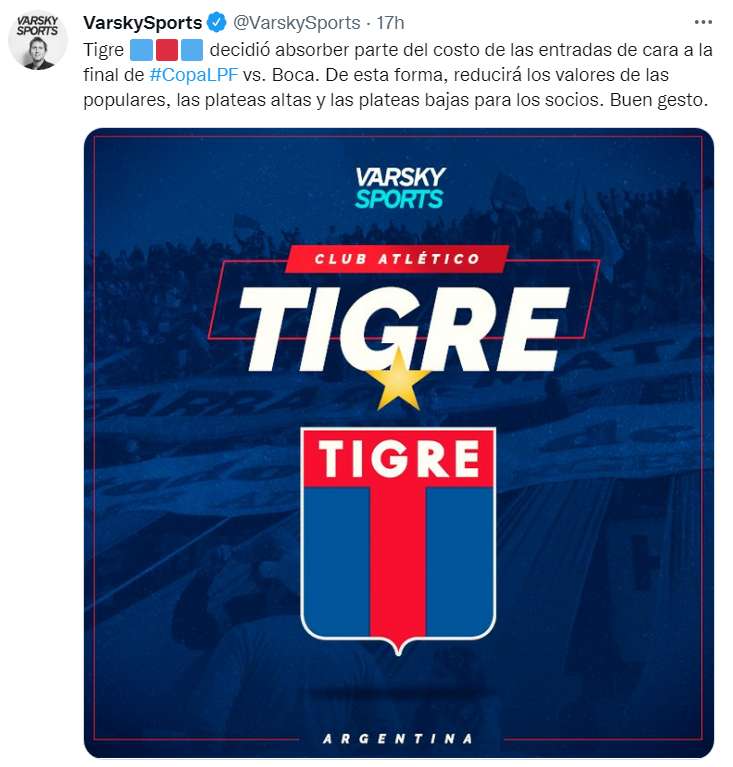The width and height of the screenshot is (733, 767).
Task: Click the first blue square emoji
Action: pos(141,50)
